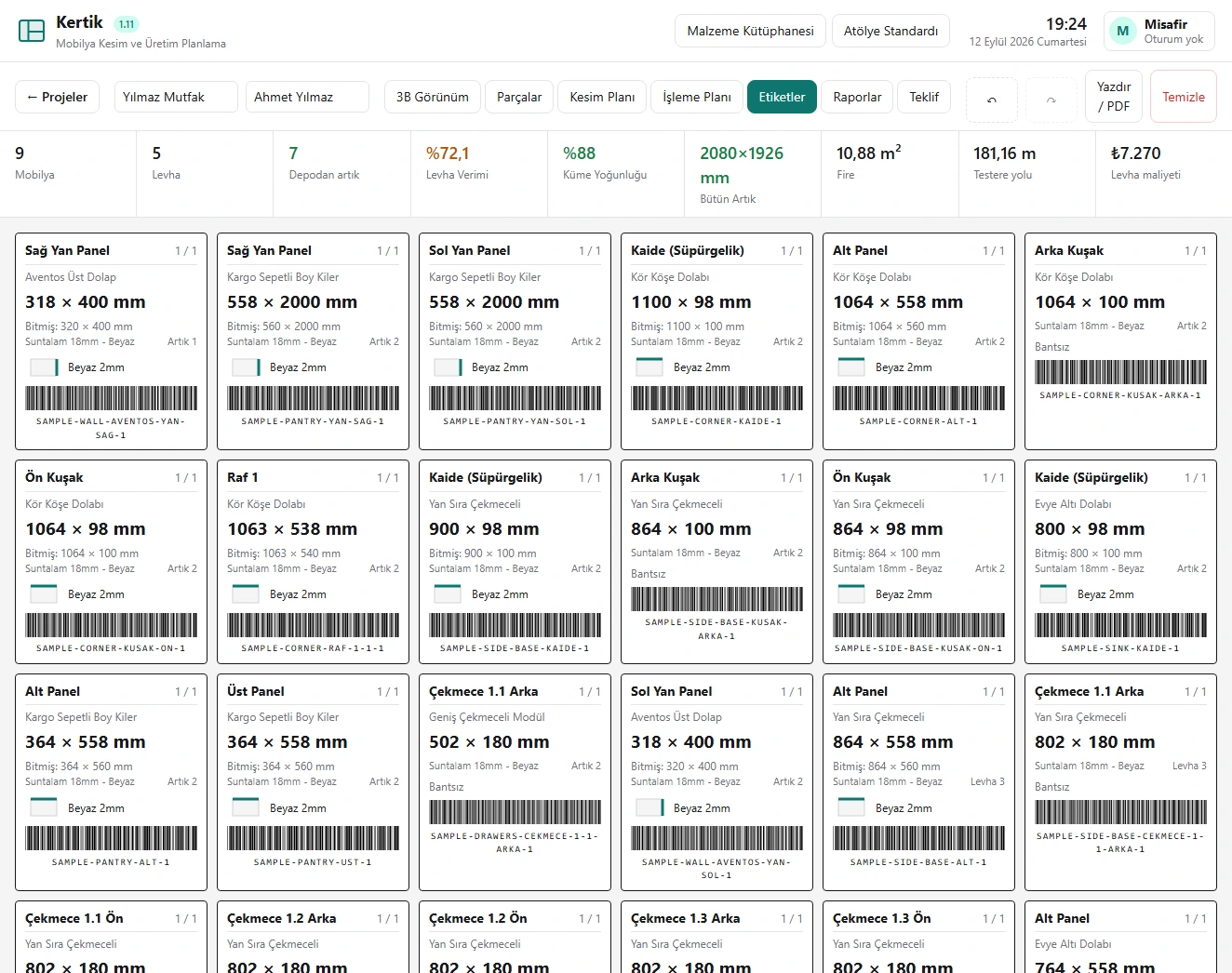Click the 1064 × 558 mm dimension text
1232x973 pixels.
coord(898,302)
